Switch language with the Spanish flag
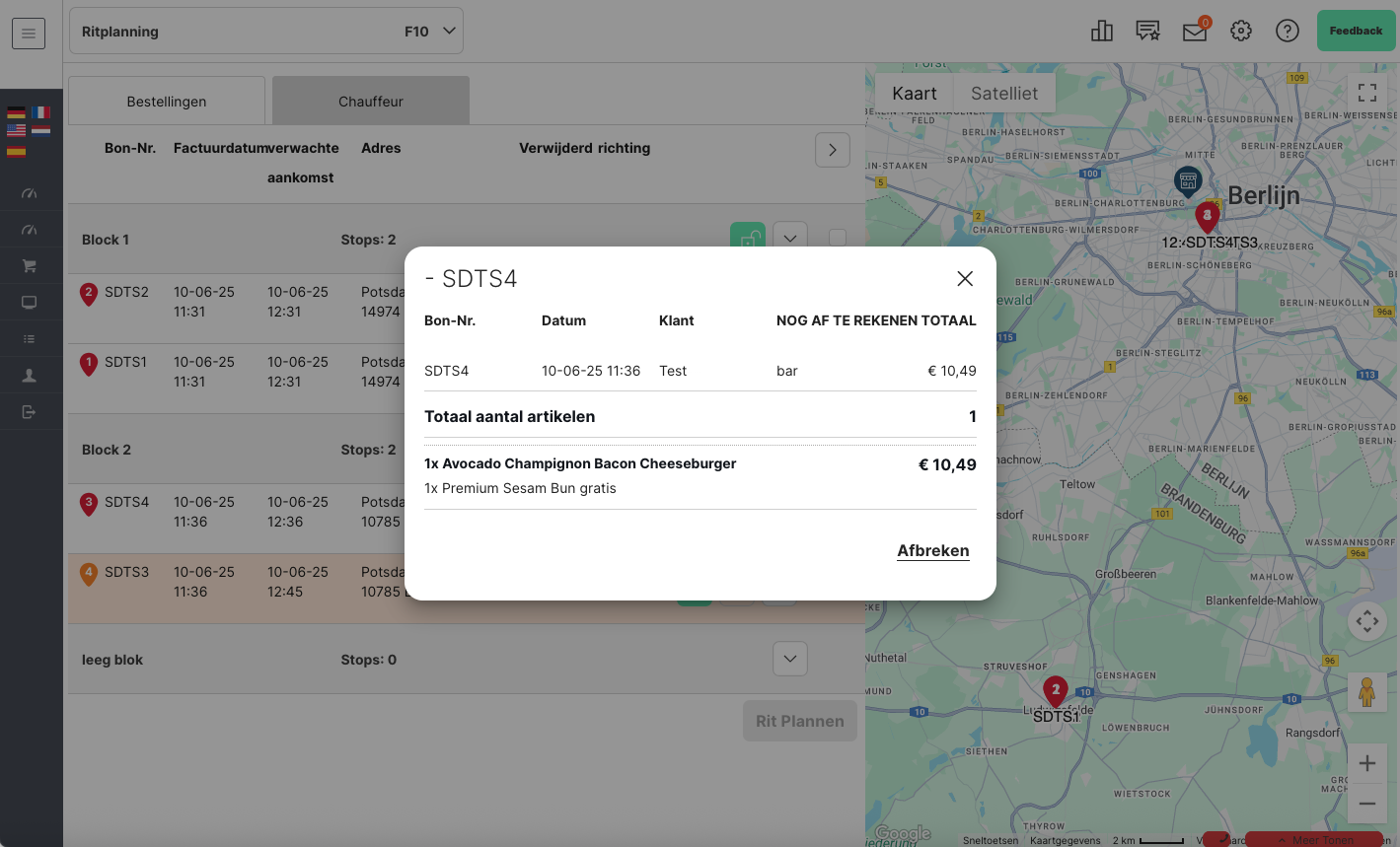1400x847 pixels. [x=17, y=150]
